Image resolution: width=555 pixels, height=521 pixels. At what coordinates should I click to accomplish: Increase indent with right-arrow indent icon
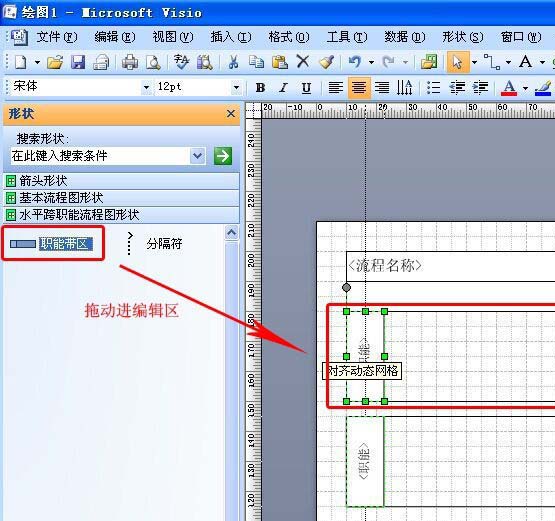[x=480, y=87]
